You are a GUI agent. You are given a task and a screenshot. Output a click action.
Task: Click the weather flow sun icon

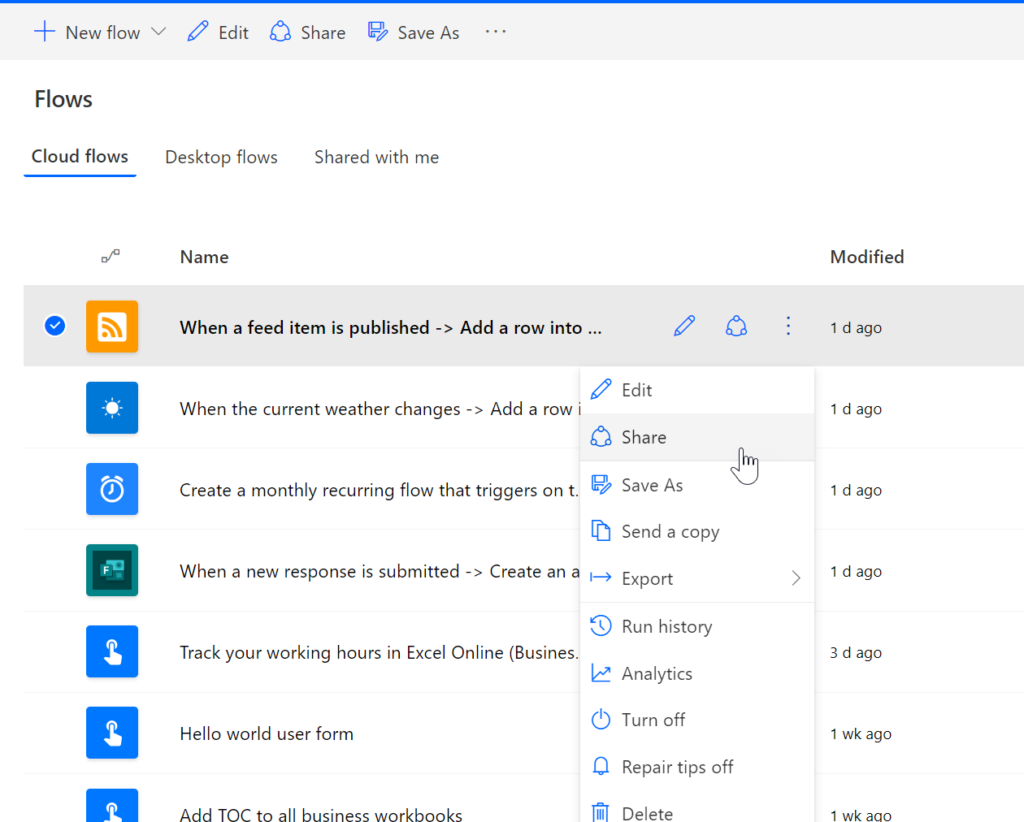pos(112,408)
